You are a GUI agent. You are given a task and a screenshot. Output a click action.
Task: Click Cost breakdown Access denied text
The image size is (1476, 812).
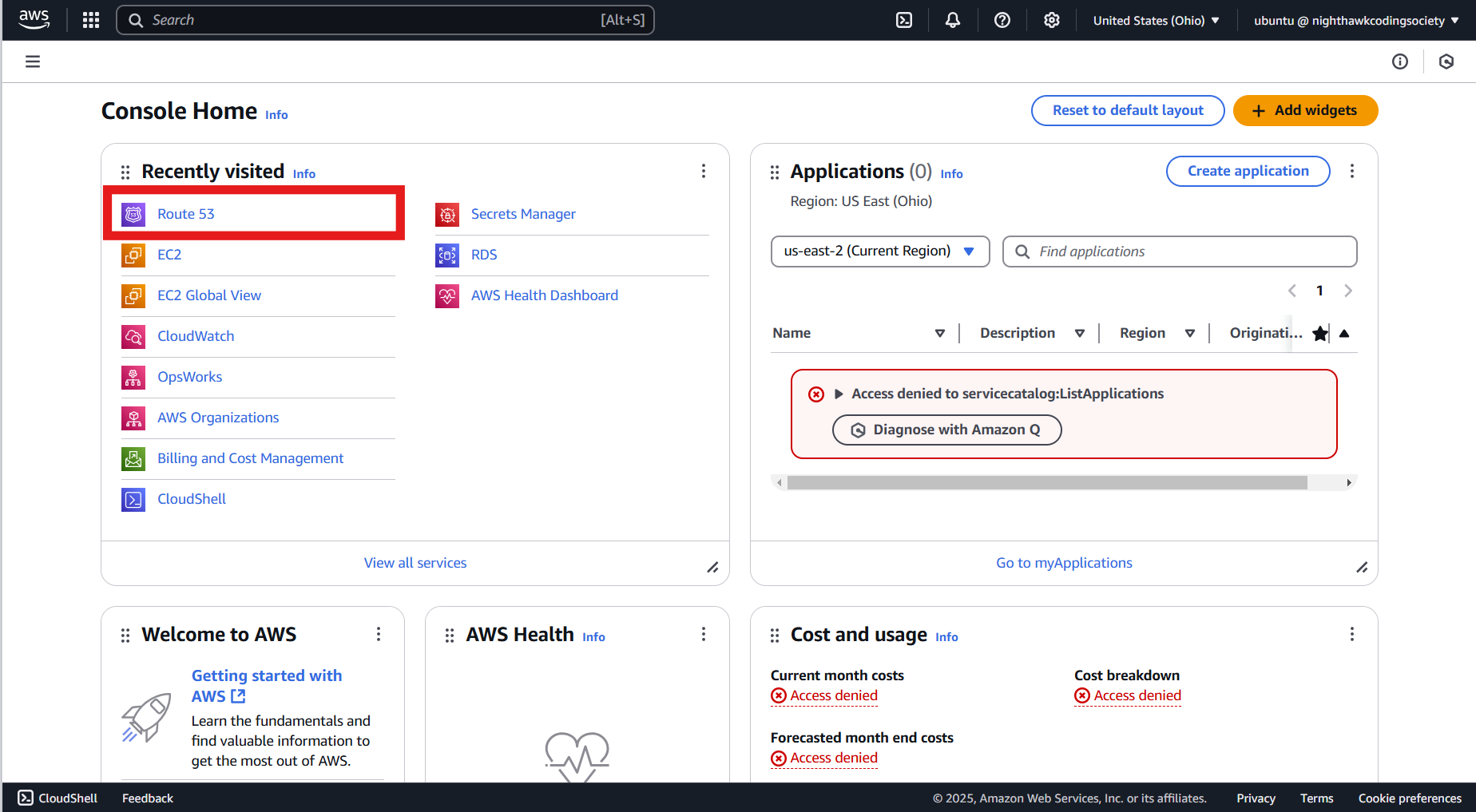tap(1137, 695)
